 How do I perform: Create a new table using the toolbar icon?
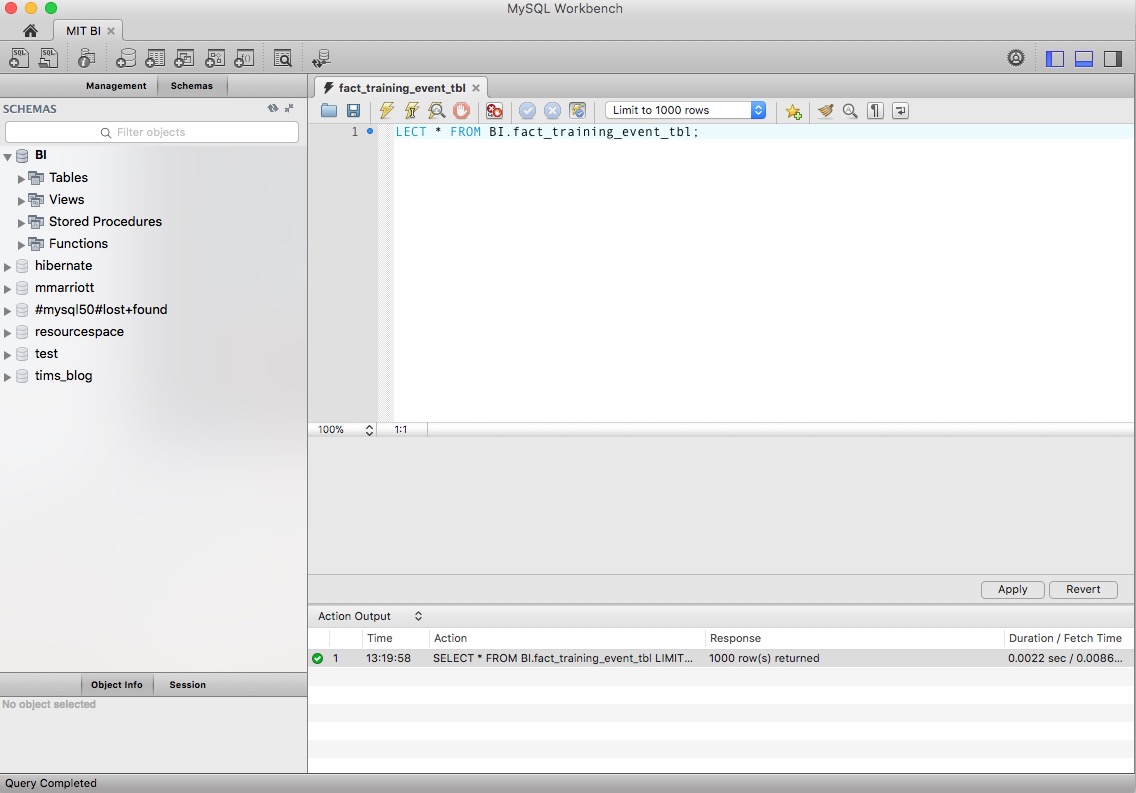[155, 57]
